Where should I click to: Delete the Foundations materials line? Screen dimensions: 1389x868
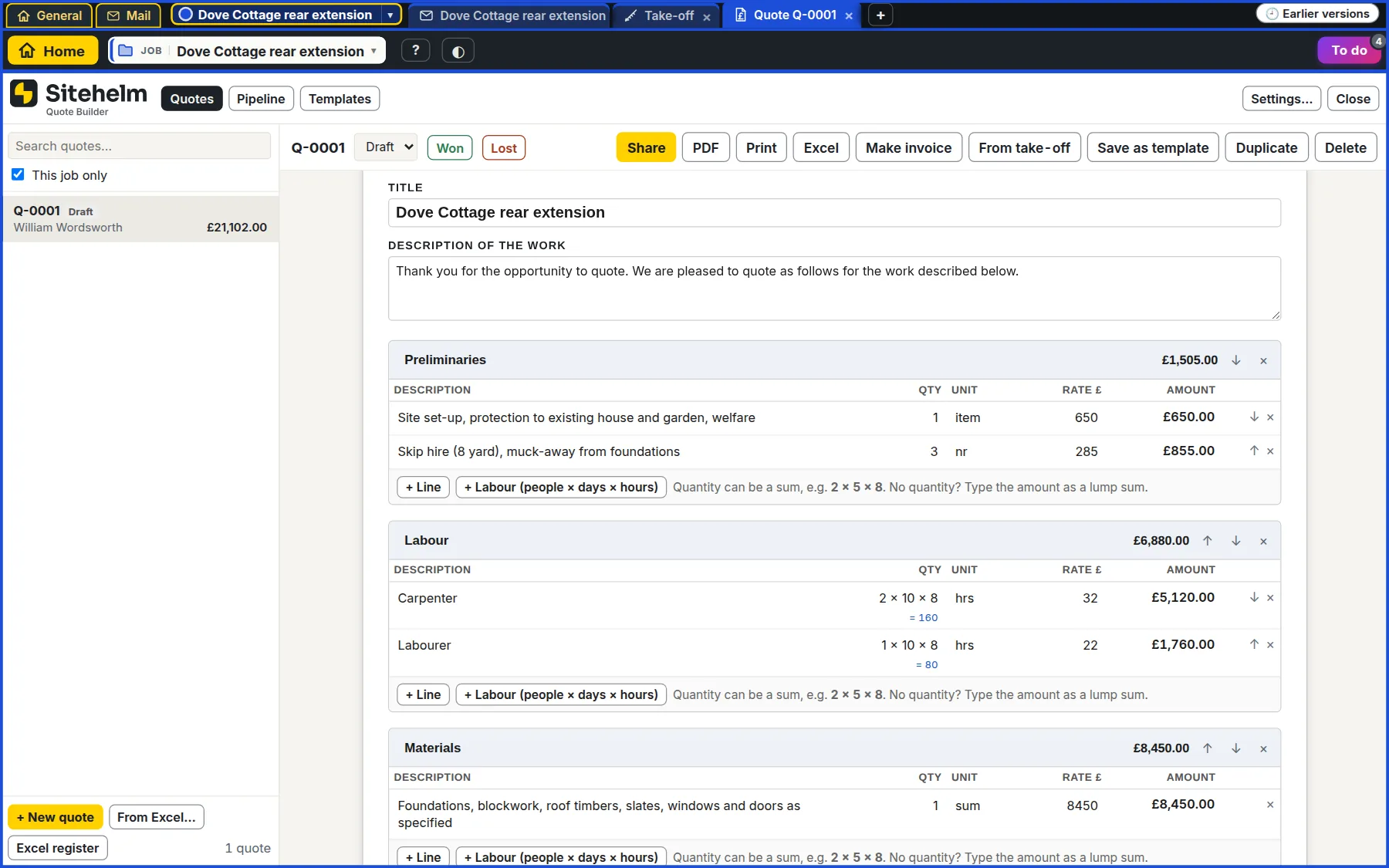tap(1270, 805)
